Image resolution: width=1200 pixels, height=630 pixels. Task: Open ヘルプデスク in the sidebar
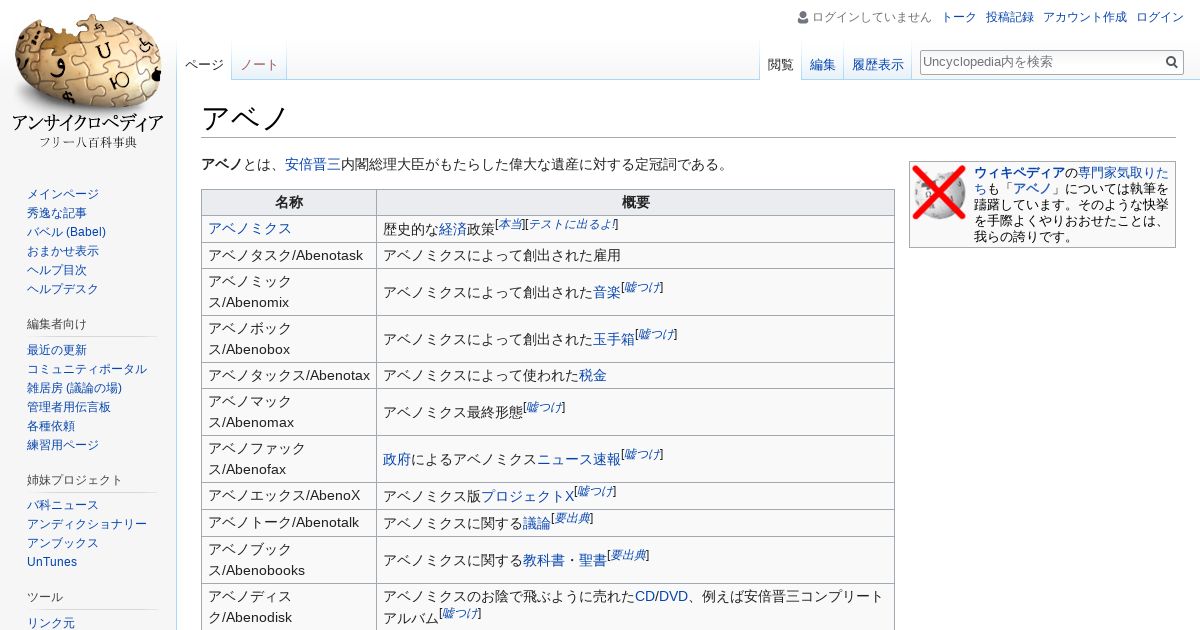tap(63, 289)
